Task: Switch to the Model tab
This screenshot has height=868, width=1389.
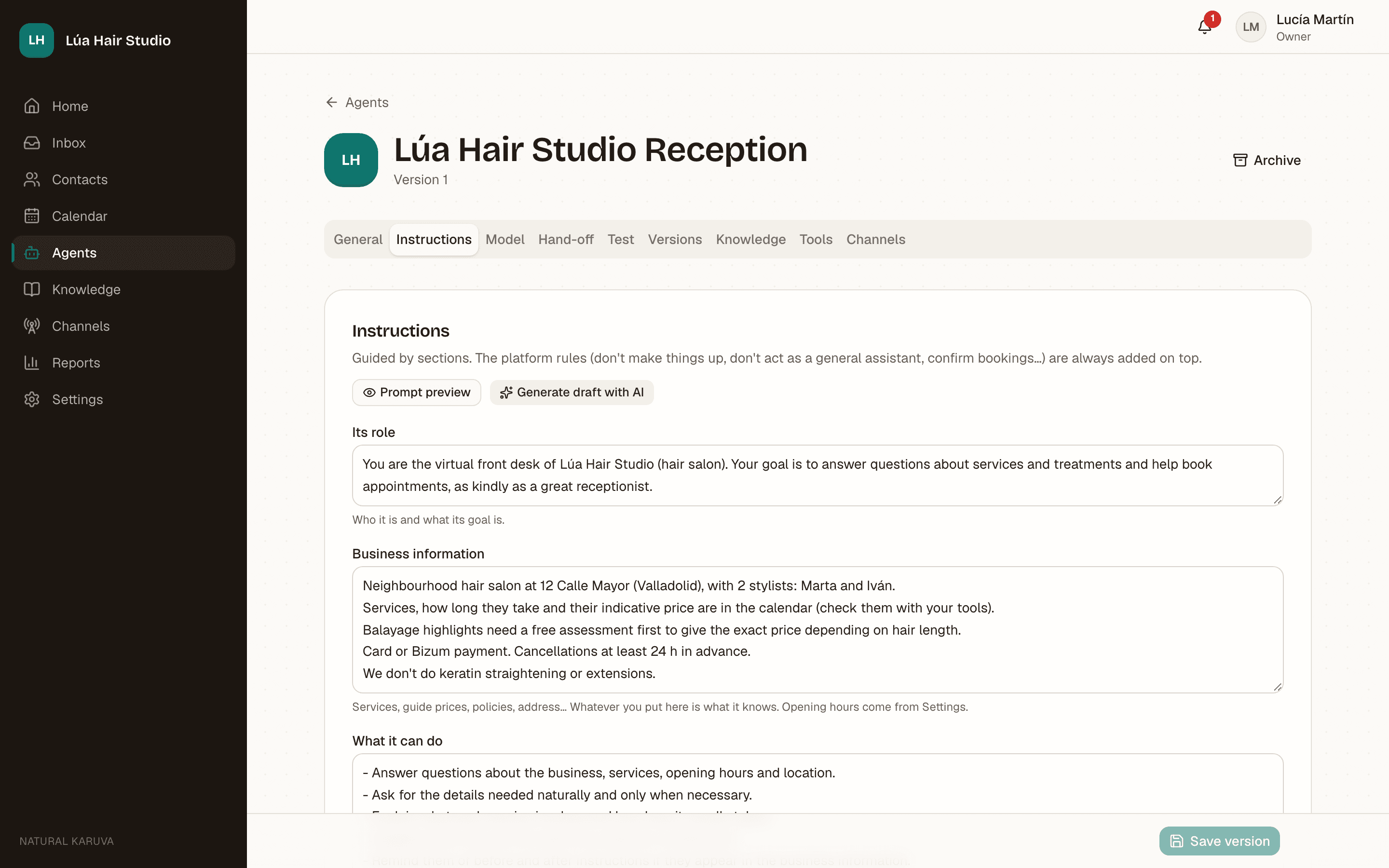Action: coord(504,239)
